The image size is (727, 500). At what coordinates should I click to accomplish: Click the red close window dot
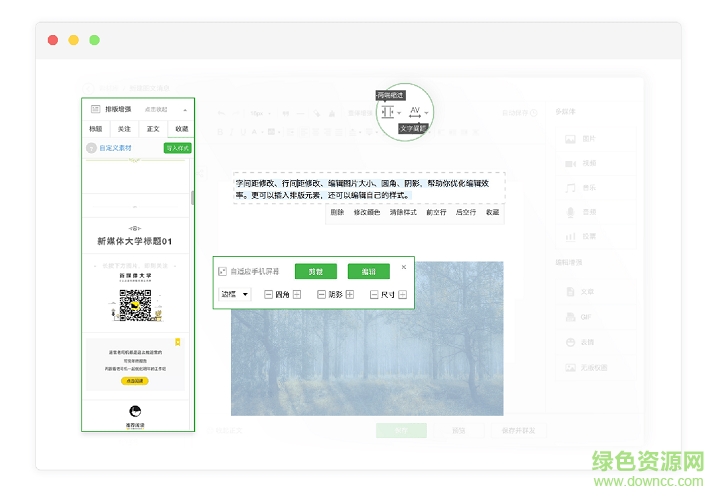click(53, 40)
